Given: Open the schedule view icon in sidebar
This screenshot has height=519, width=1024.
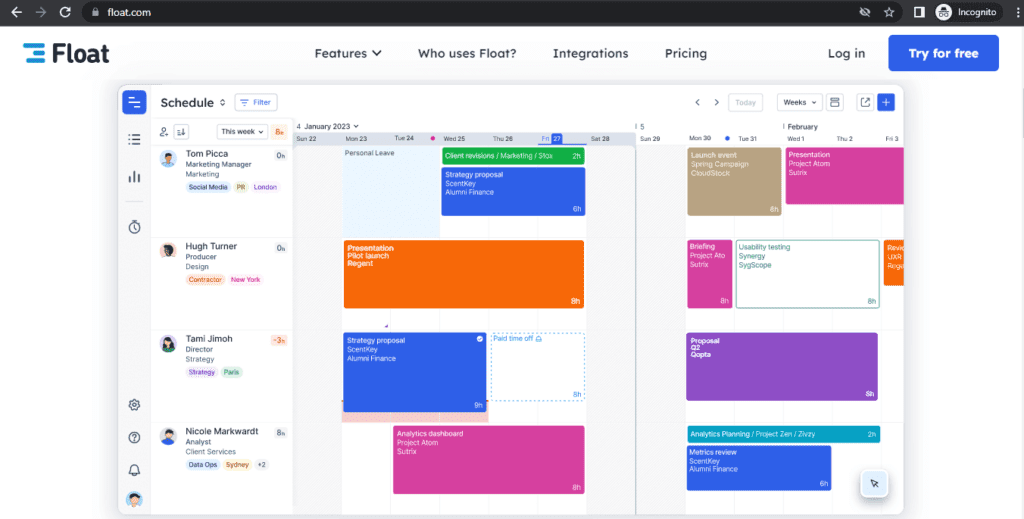Looking at the screenshot, I should pyautogui.click(x=134, y=102).
